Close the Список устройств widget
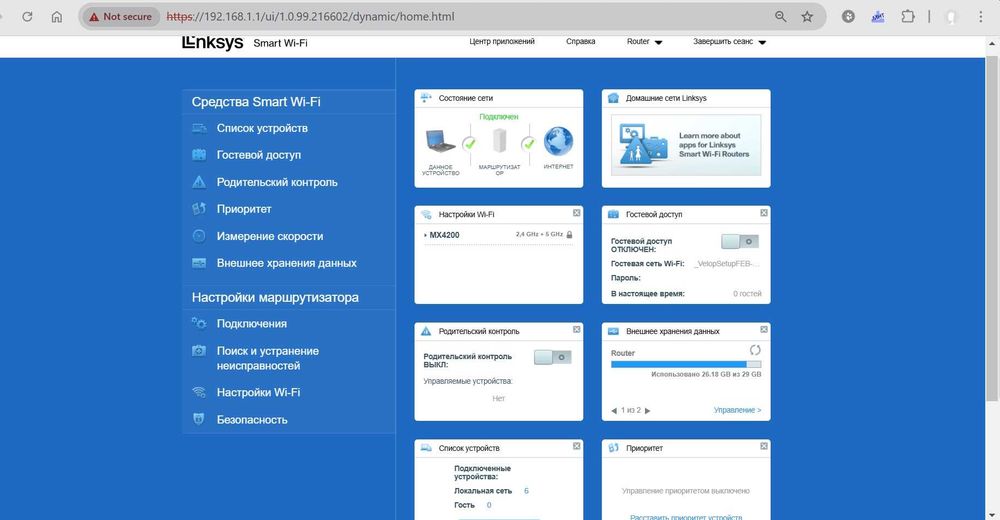The width and height of the screenshot is (1000, 520). pyautogui.click(x=577, y=447)
